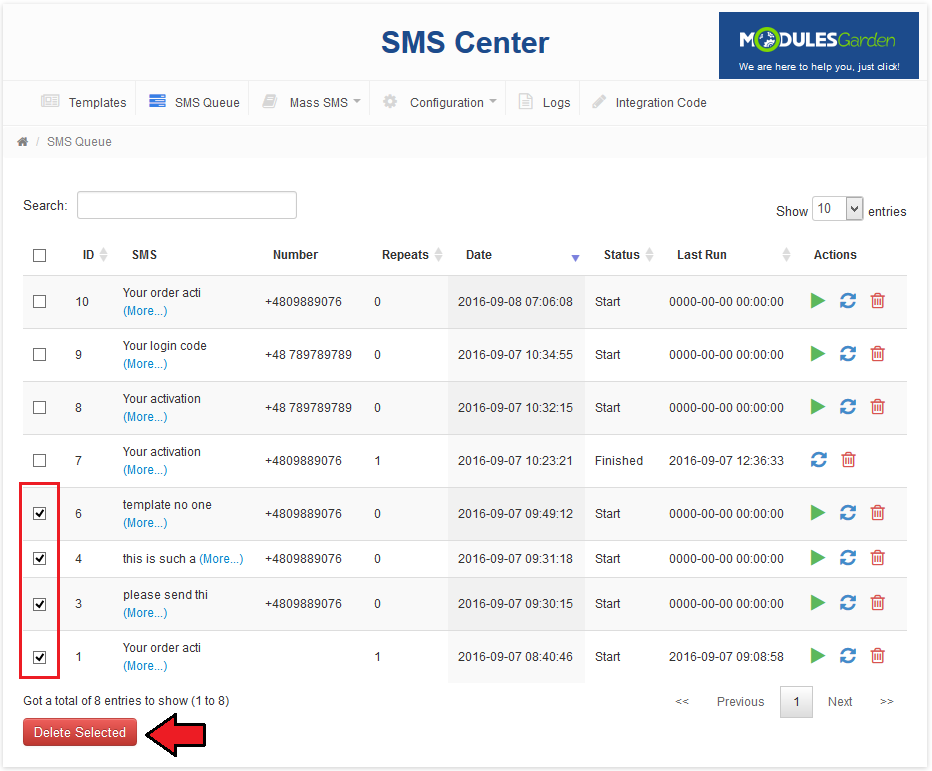
Task: Toggle select-all checkbox in table header
Action: (x=39, y=255)
